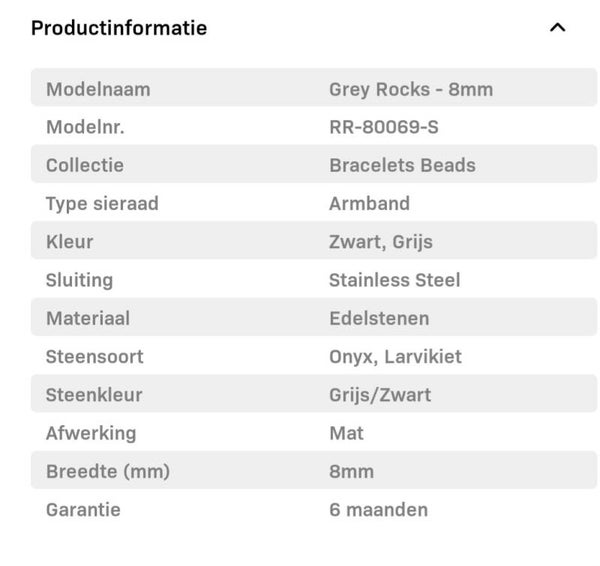
Task: Click the Zwart, Grijs color value
Action: coord(380,242)
